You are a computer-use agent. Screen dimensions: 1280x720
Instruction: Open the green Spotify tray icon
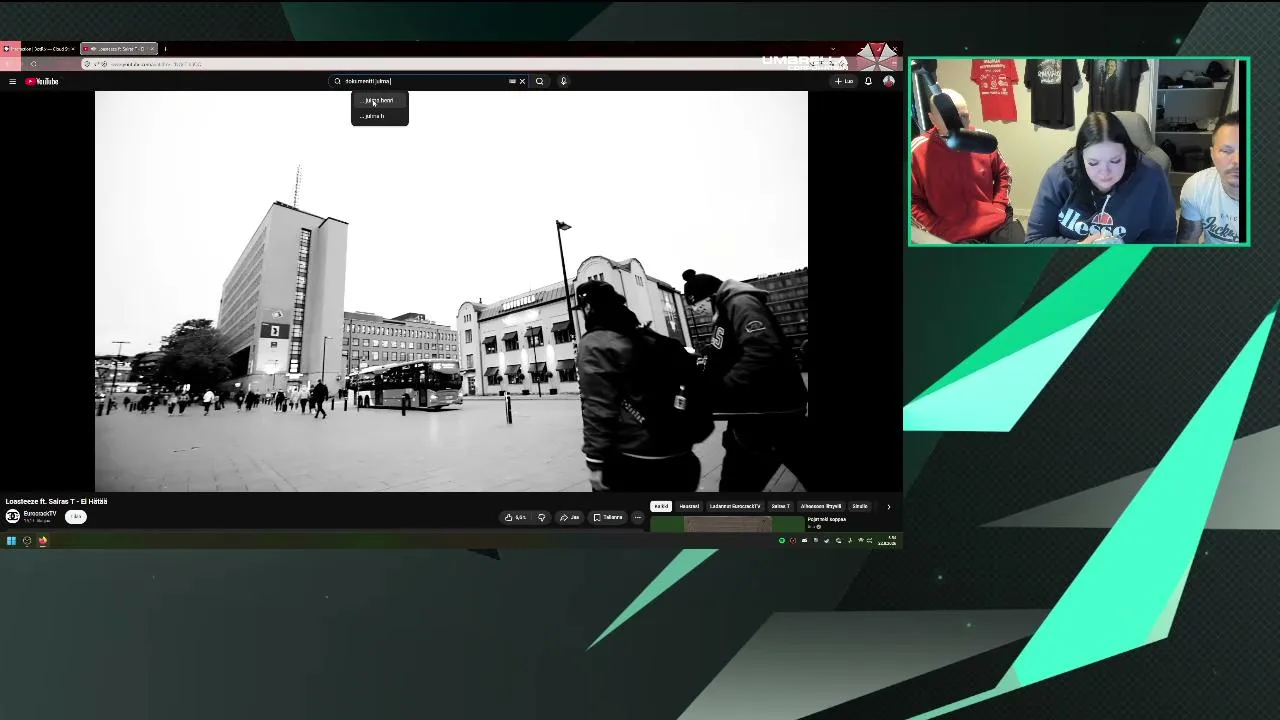tap(782, 541)
